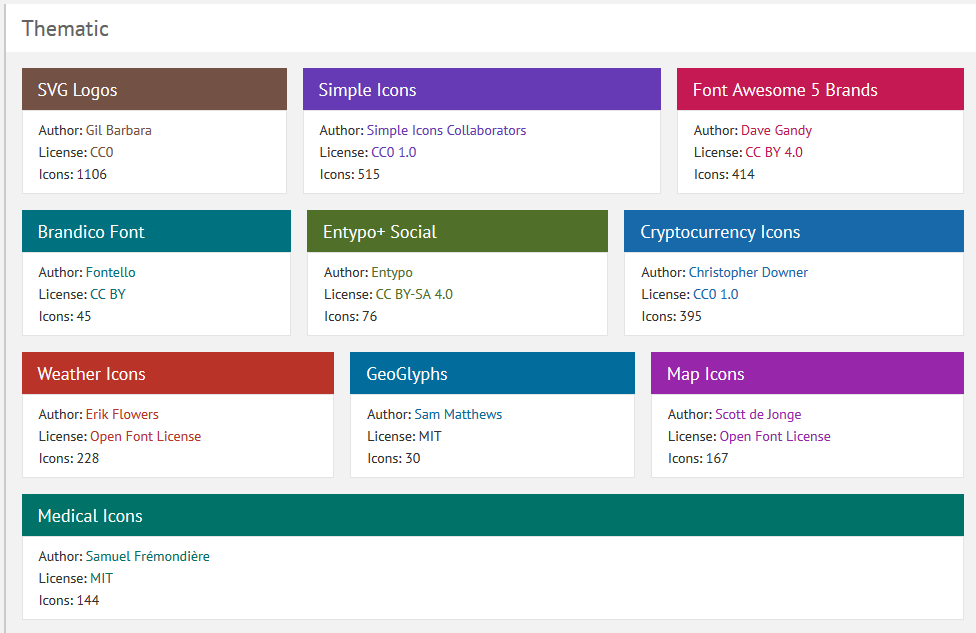Select 'Icons: 30' text
Image resolution: width=976 pixels, height=633 pixels.
(393, 458)
